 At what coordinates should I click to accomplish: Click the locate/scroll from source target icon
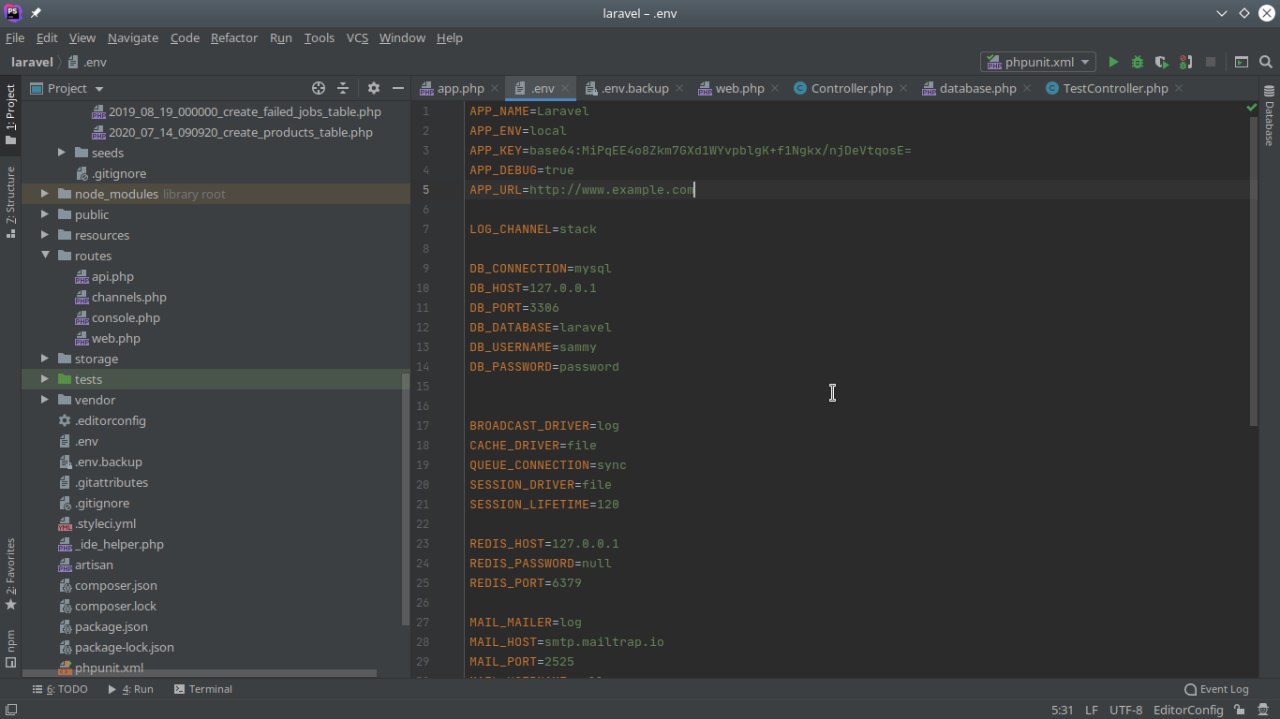(x=318, y=88)
